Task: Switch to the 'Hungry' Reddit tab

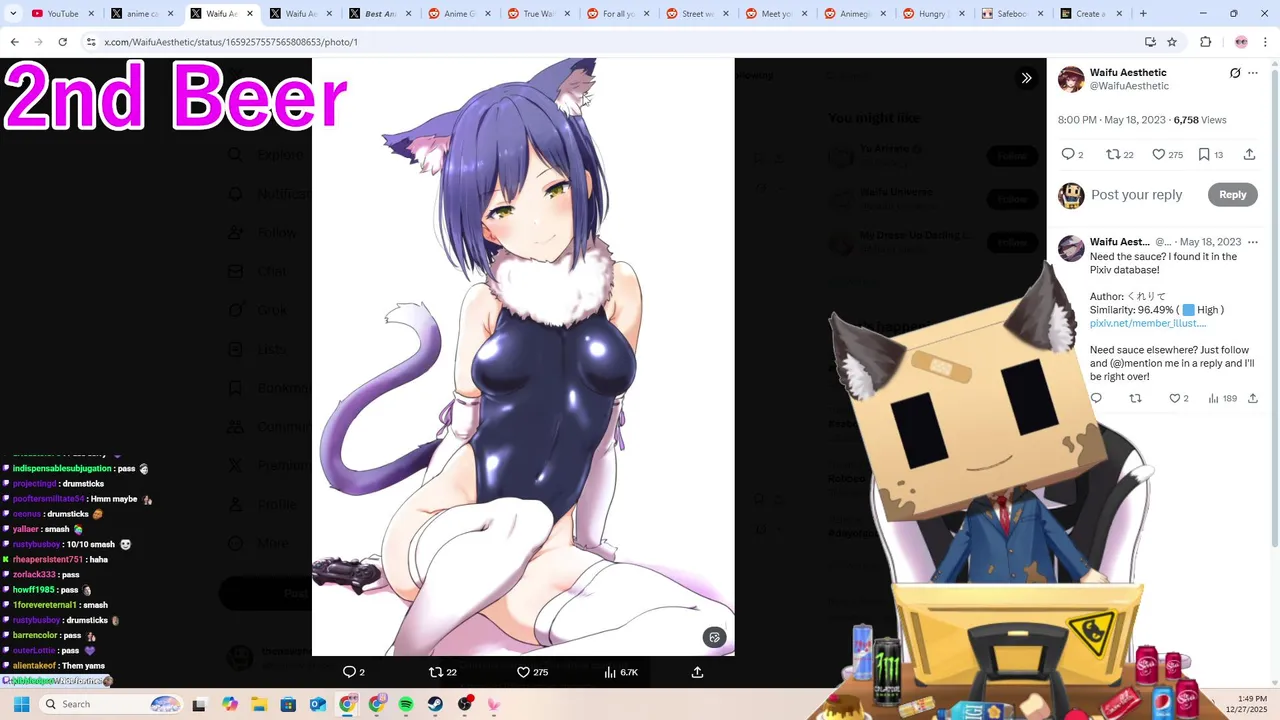Action: (x=933, y=14)
